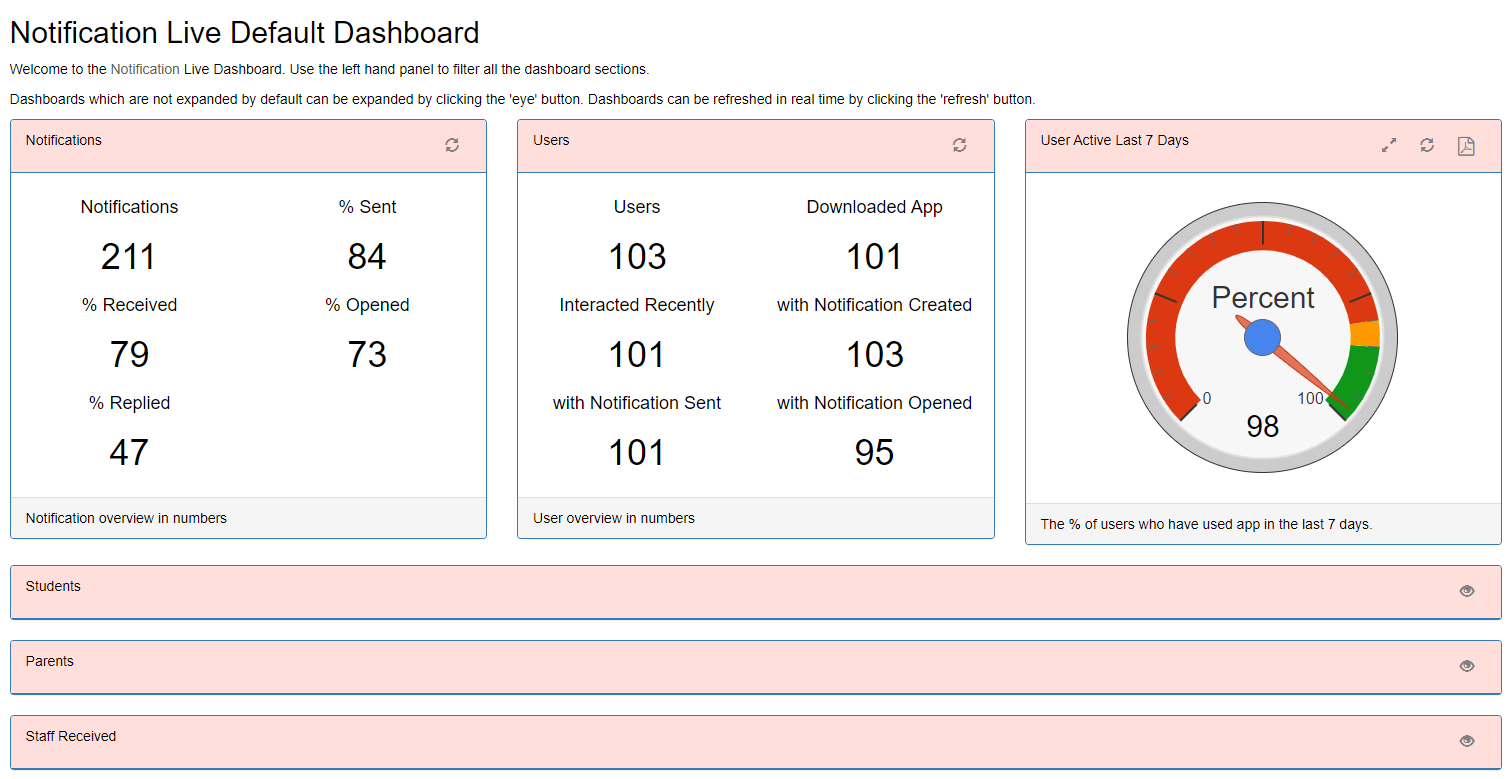1510x779 pixels.
Task: Click the User Active Last 7 Days title
Action: (1115, 140)
